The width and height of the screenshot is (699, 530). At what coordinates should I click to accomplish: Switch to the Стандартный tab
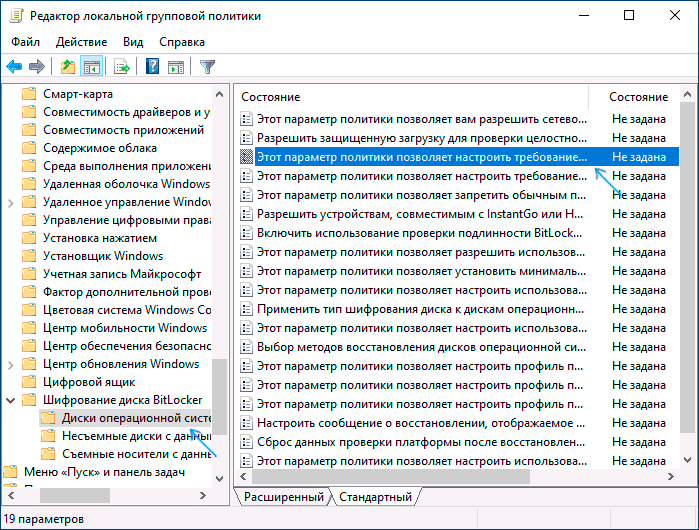pyautogui.click(x=375, y=497)
